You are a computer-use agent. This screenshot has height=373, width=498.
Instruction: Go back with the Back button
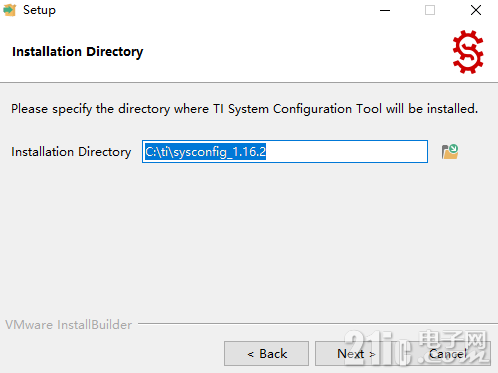(266, 353)
